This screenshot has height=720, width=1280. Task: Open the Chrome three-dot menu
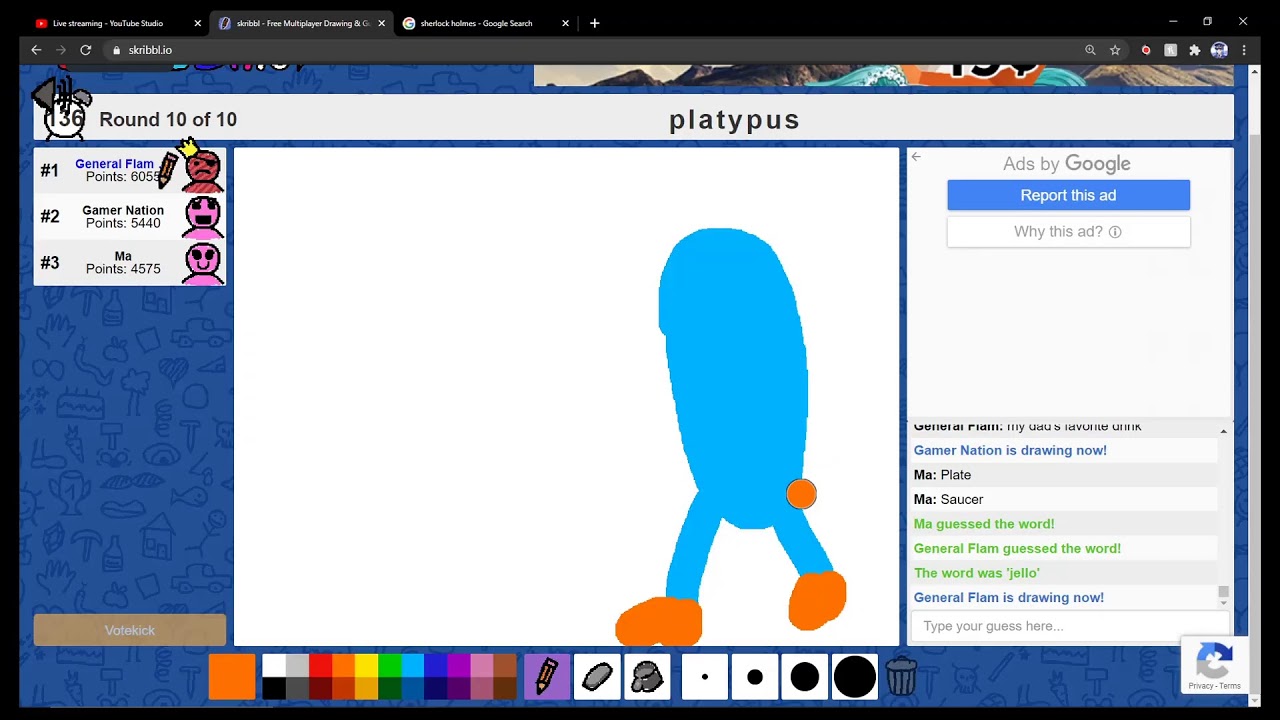click(x=1244, y=50)
